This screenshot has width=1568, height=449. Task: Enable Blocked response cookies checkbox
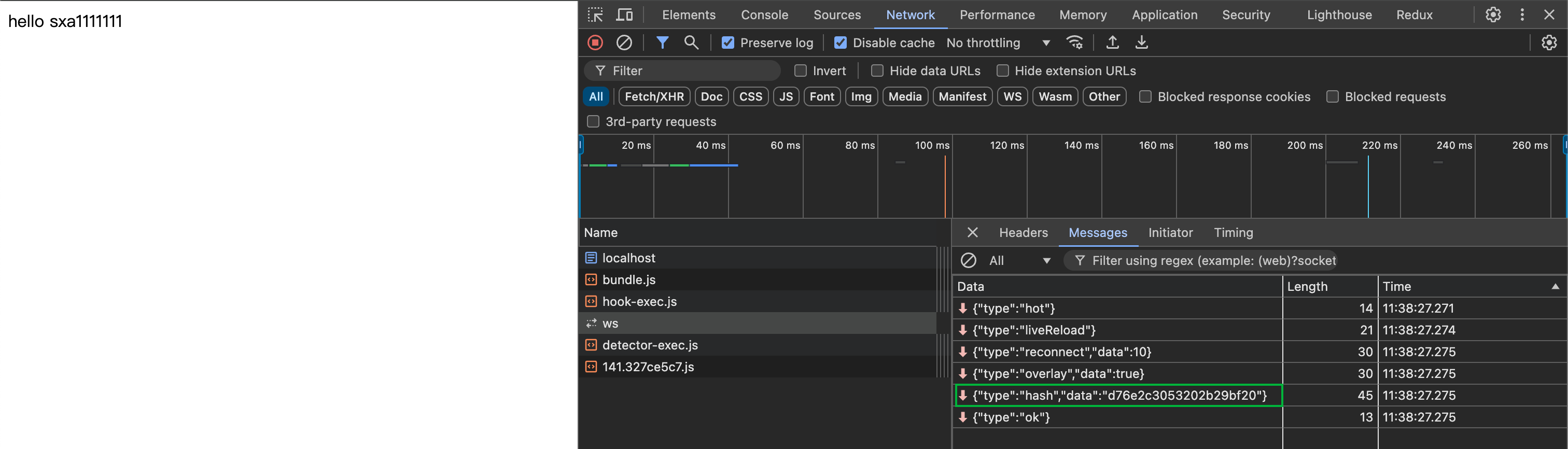point(1145,96)
